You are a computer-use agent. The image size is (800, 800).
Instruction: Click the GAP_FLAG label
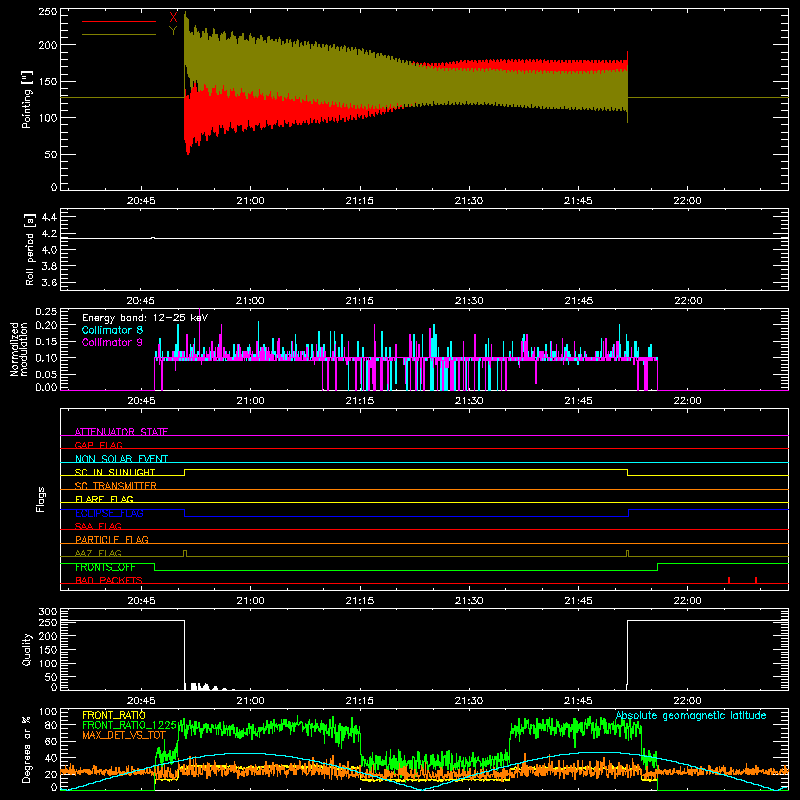(x=98, y=445)
